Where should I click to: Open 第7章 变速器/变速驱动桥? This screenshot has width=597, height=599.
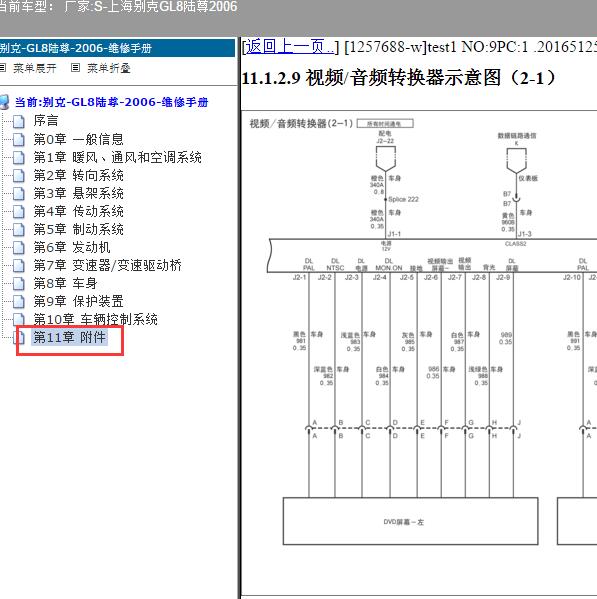tap(107, 266)
